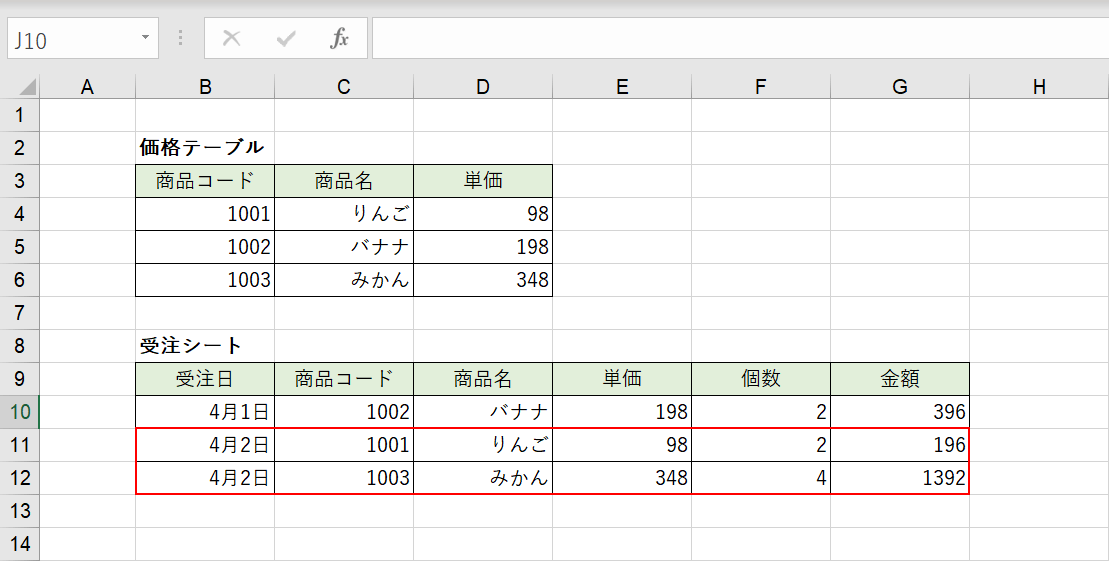Click the 4月1日 date cell
Screen dimensions: 1109x561
click(205, 412)
